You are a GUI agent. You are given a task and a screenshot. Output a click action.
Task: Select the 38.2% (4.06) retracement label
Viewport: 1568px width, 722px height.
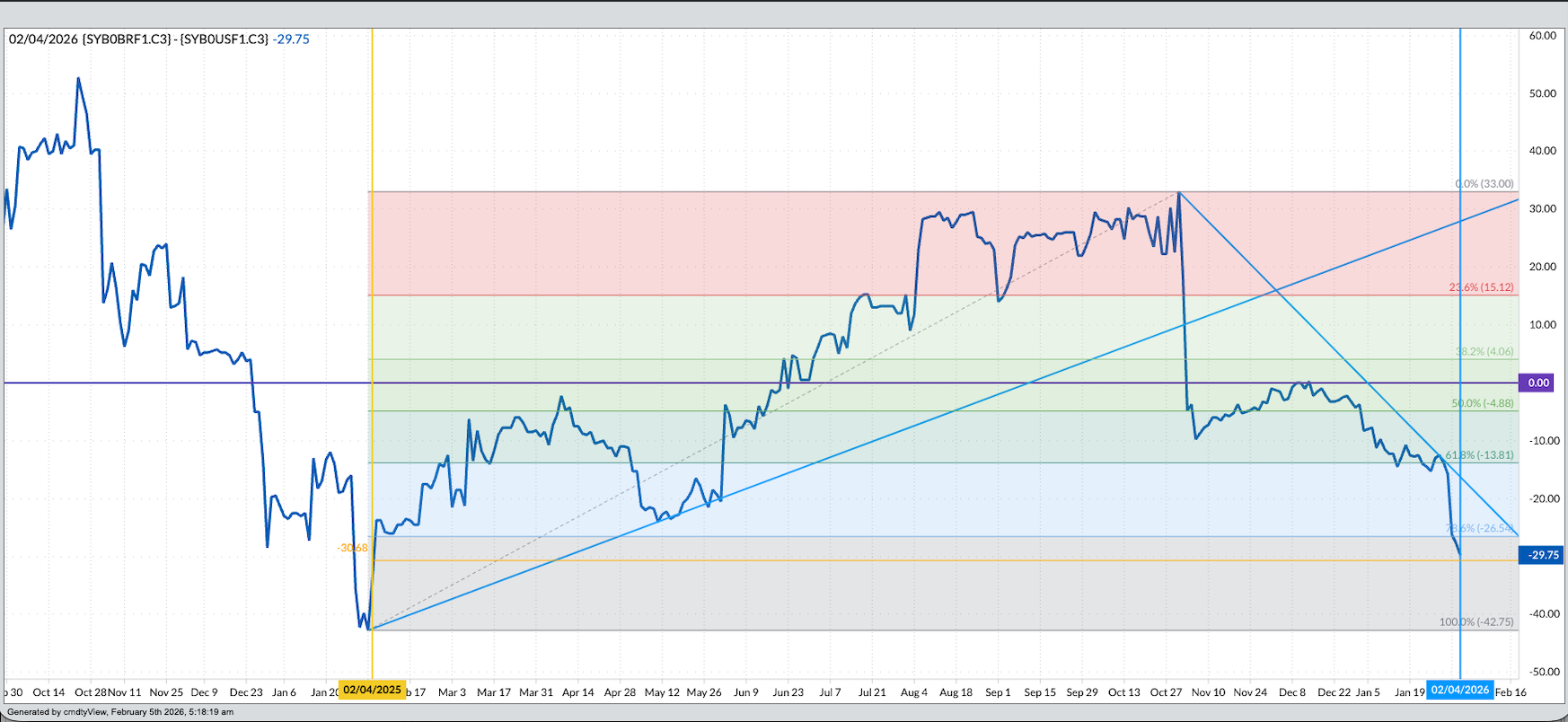click(x=1484, y=352)
